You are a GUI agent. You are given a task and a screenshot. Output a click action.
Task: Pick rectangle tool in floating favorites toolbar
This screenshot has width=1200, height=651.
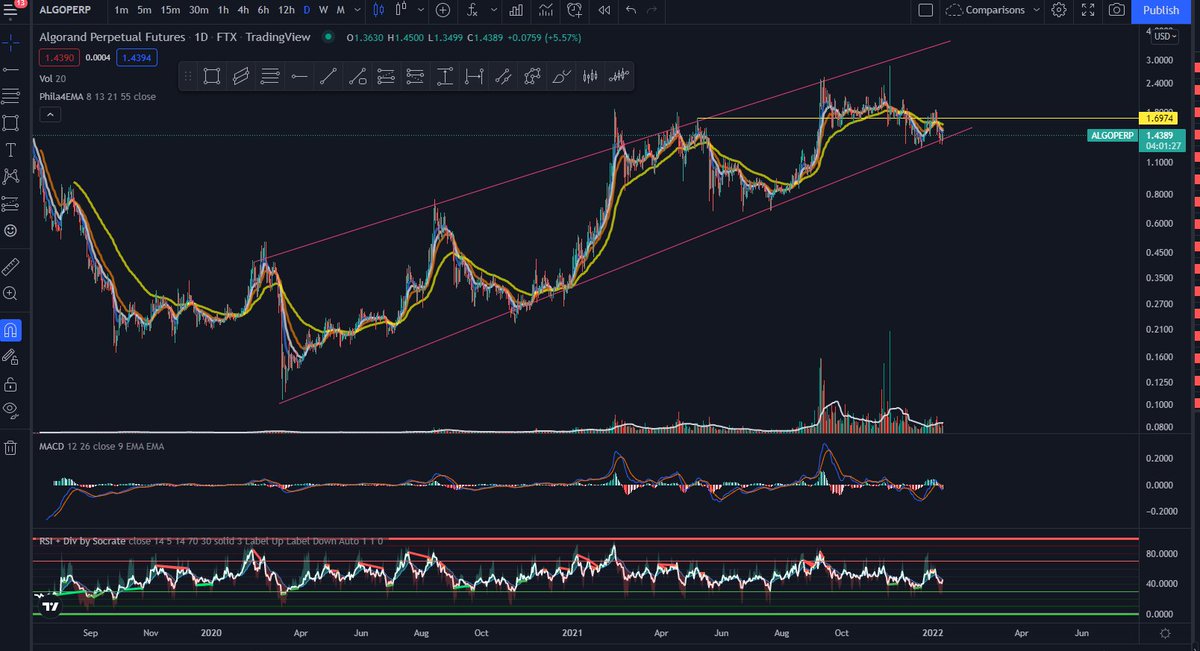pyautogui.click(x=211, y=76)
